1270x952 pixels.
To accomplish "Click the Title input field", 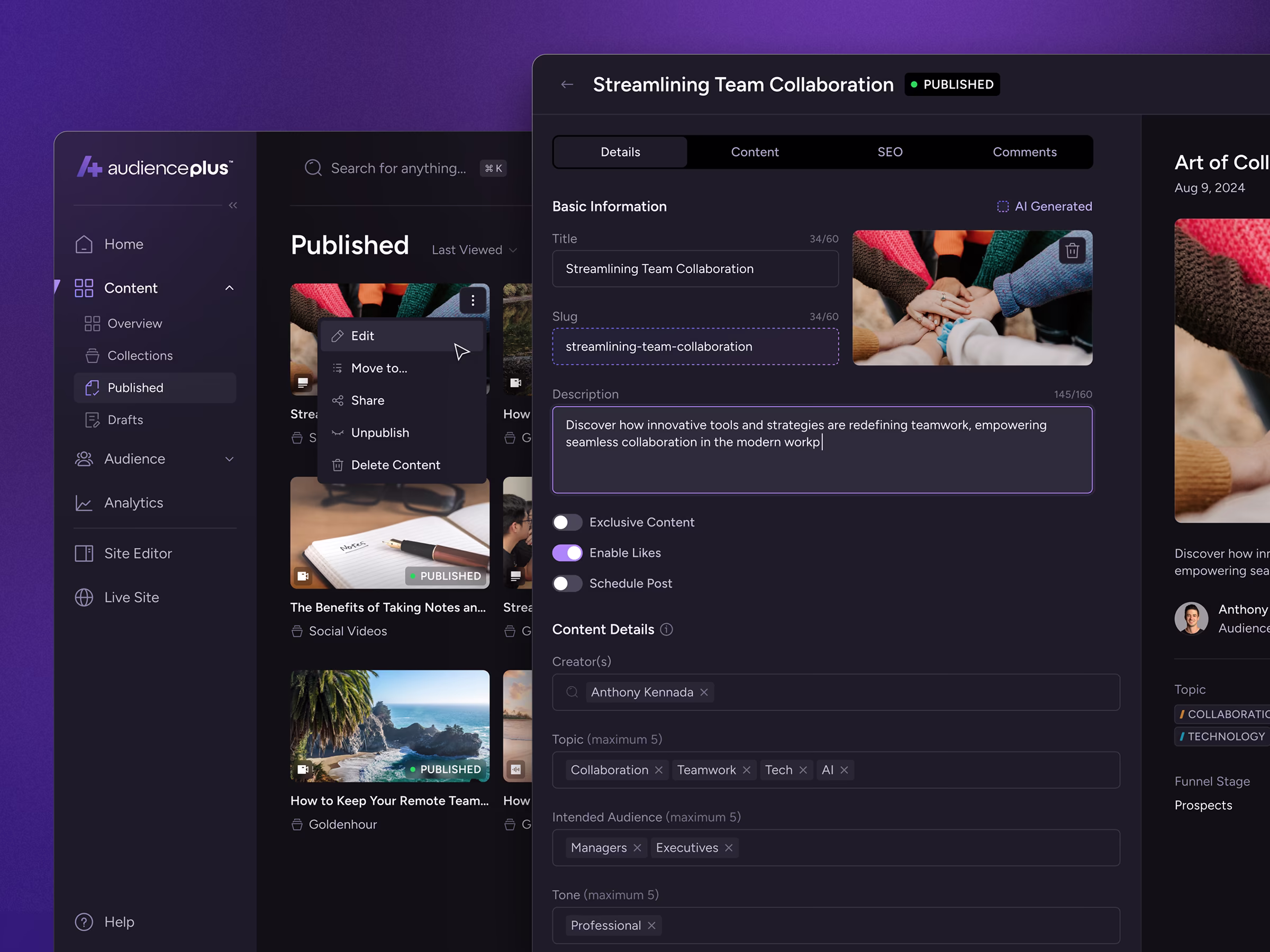I will pyautogui.click(x=695, y=269).
